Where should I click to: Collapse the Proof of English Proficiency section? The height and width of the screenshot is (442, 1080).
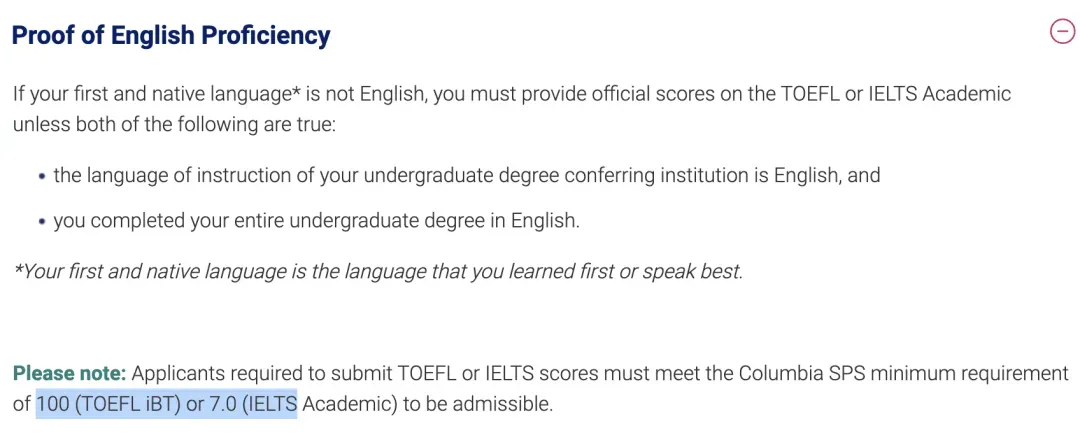click(x=1061, y=33)
